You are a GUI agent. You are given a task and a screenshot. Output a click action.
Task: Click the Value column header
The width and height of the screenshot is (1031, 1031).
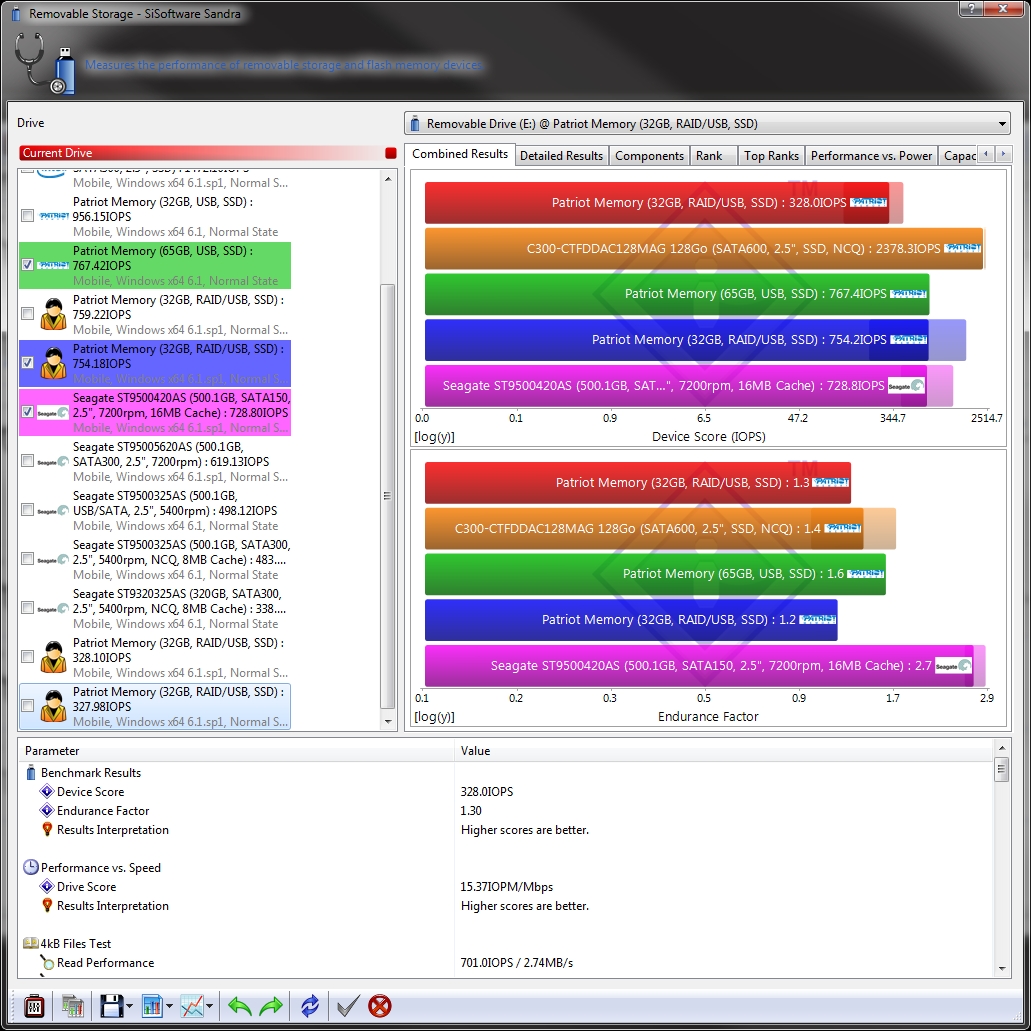(x=723, y=751)
